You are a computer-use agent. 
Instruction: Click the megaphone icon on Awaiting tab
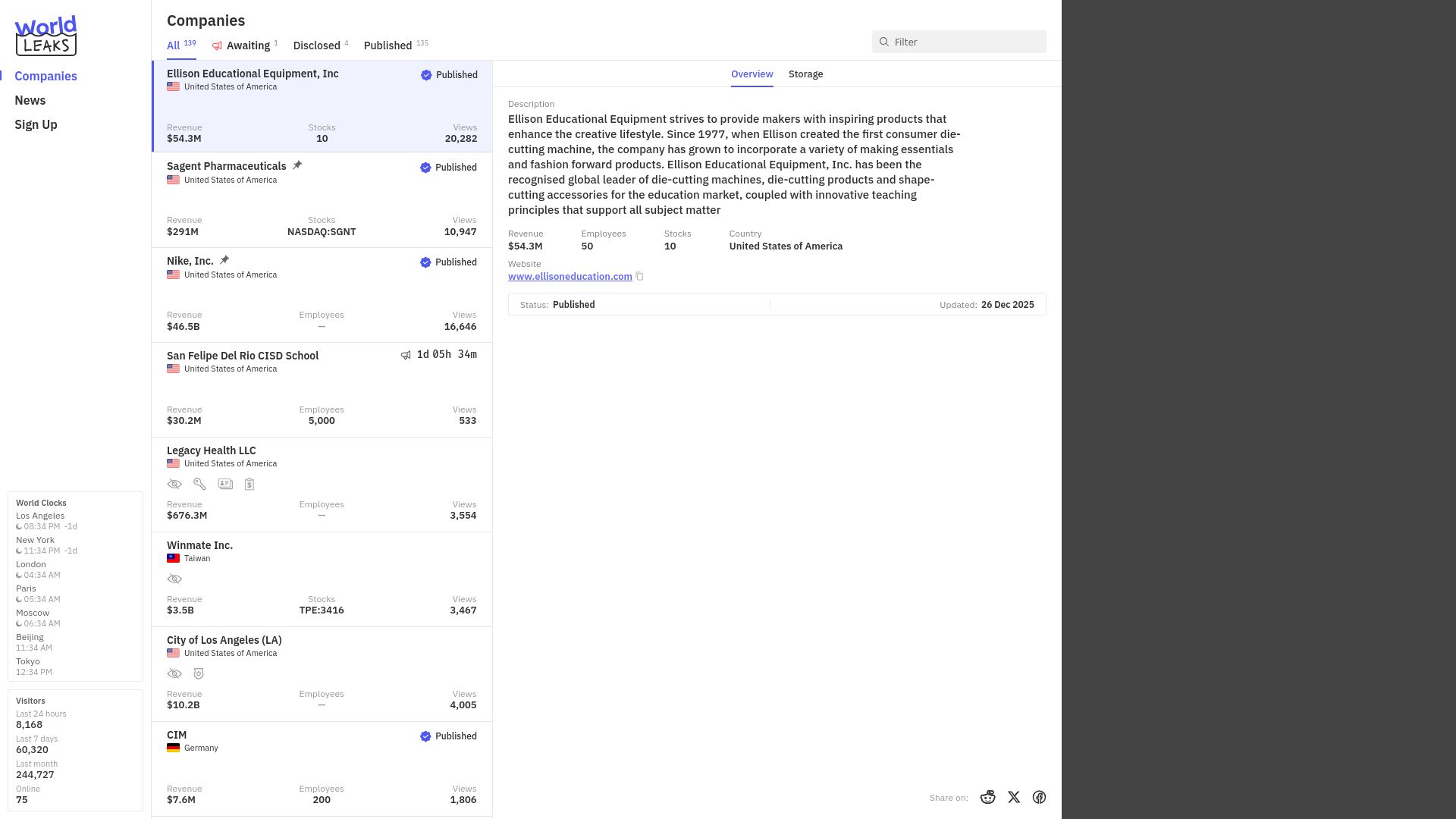(217, 46)
